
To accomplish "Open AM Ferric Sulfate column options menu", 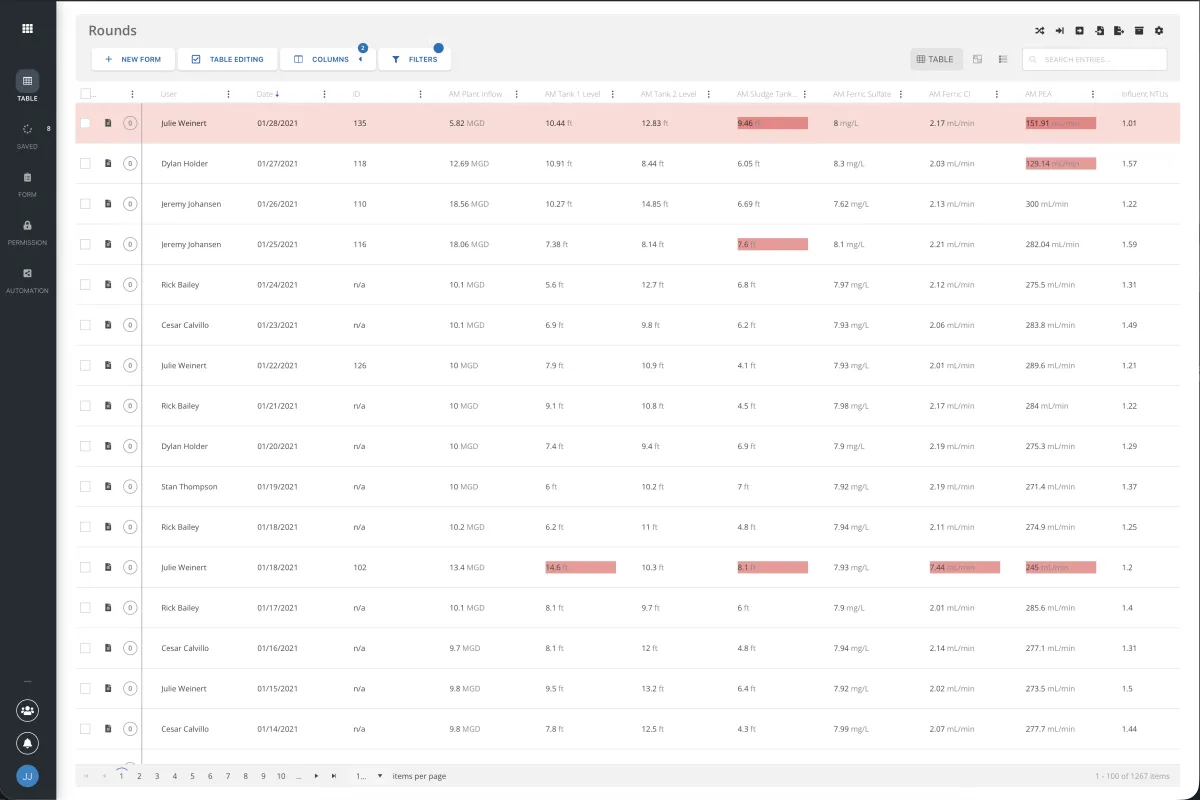I will 900,94.
